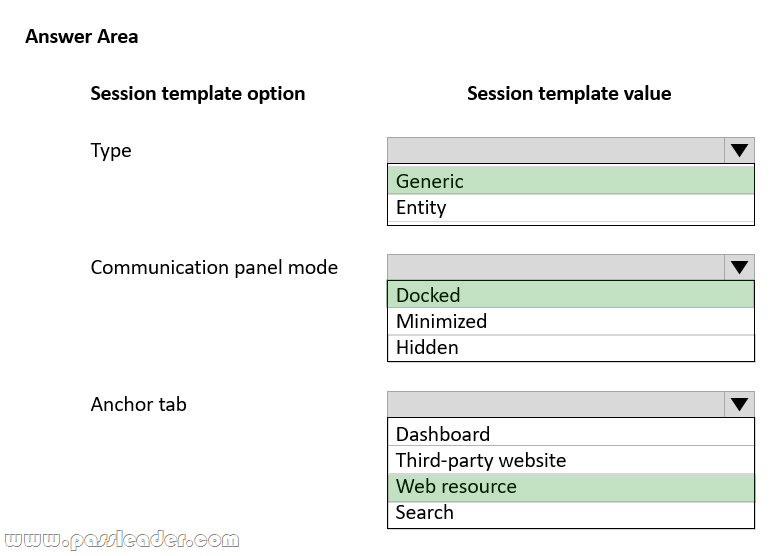Click the Session template value header
Viewport: 782px width, 556px height.
click(x=569, y=94)
